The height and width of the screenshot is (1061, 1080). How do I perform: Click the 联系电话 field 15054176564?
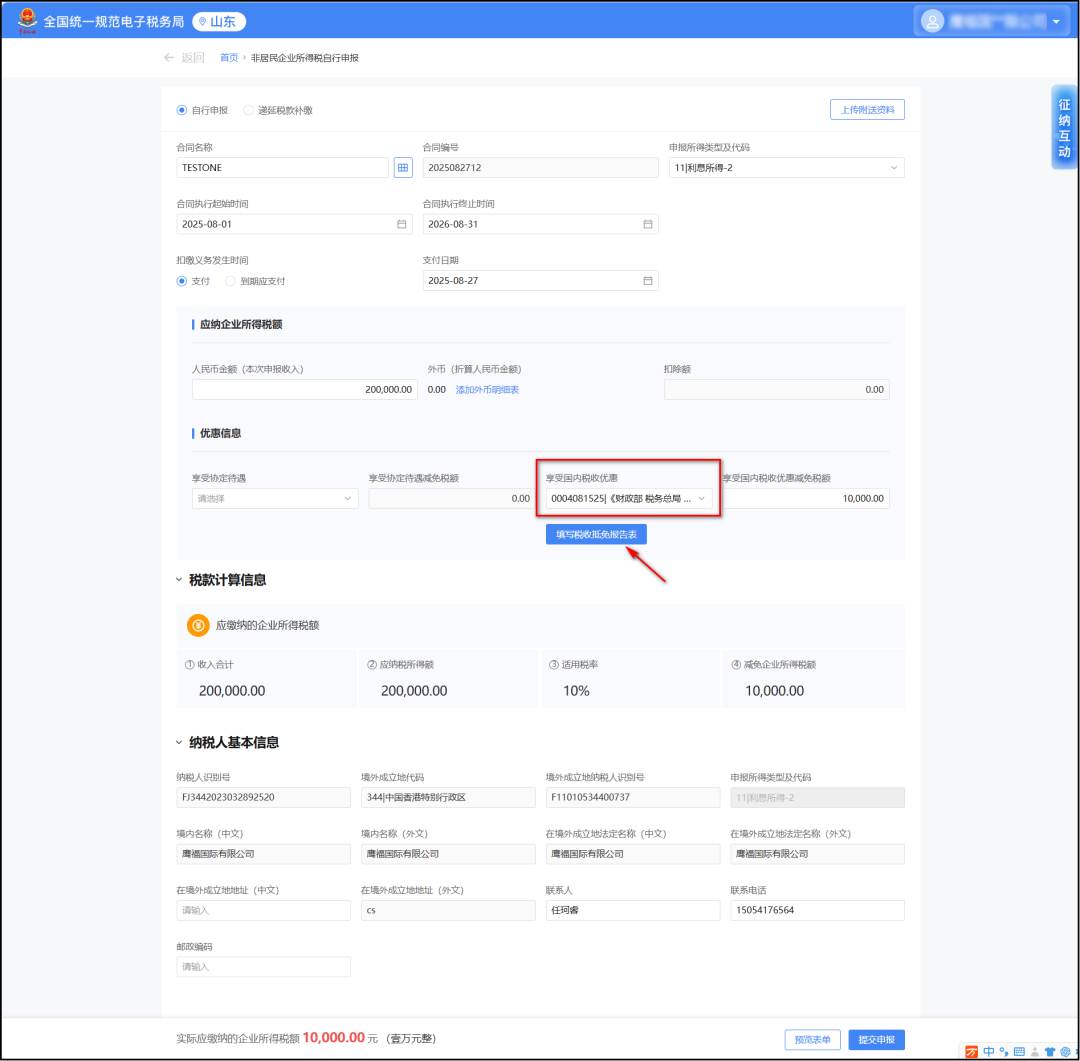coord(818,910)
